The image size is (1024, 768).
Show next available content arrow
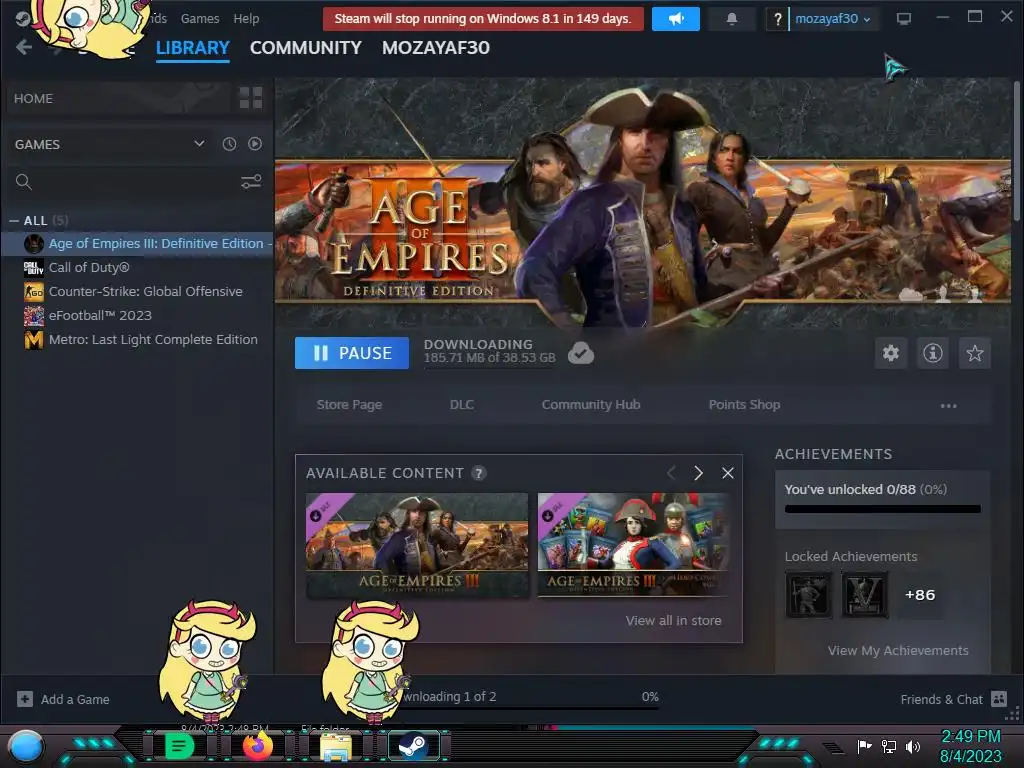698,473
